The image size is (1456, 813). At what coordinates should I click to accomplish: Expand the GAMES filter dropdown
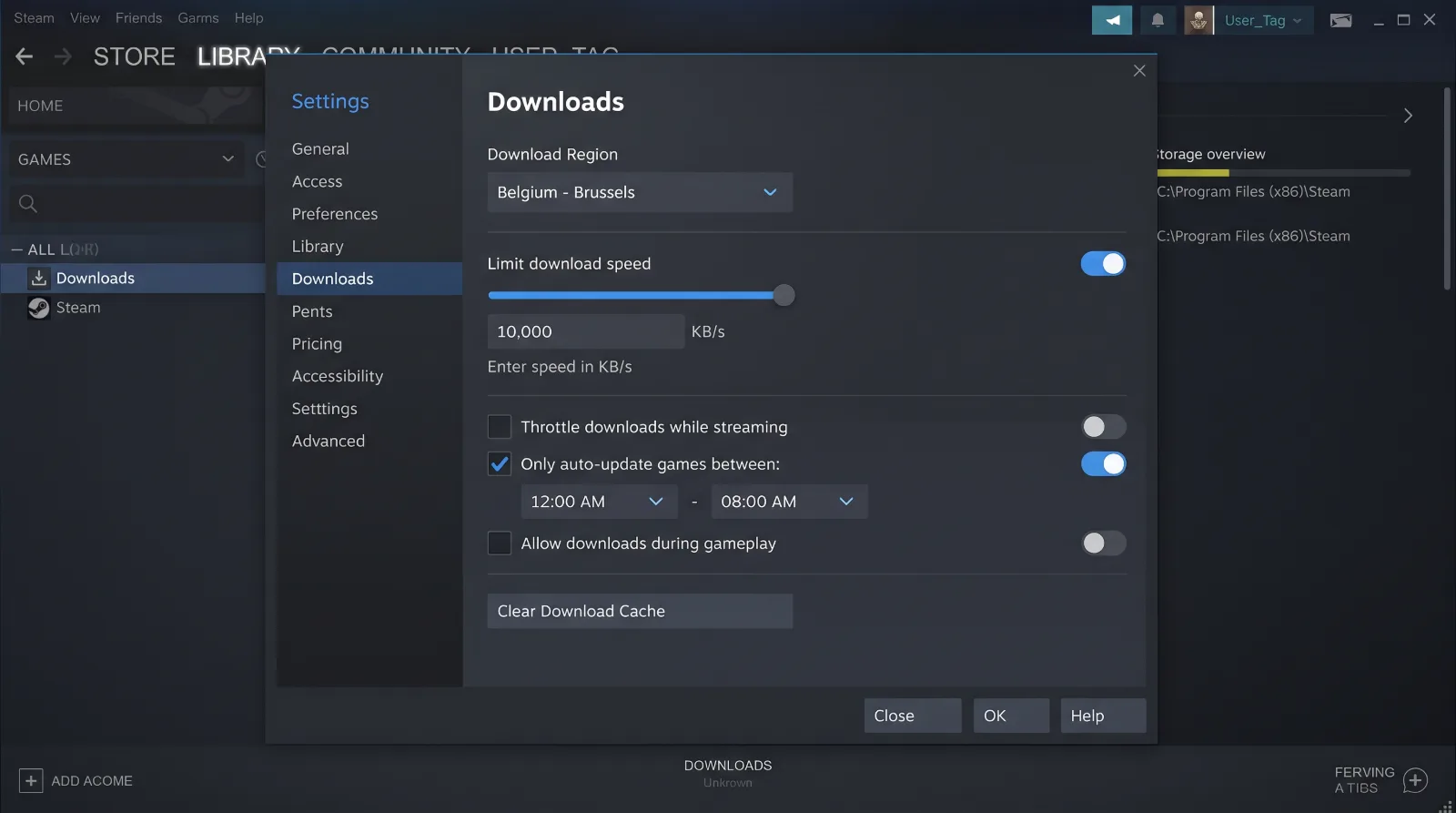[x=126, y=159]
